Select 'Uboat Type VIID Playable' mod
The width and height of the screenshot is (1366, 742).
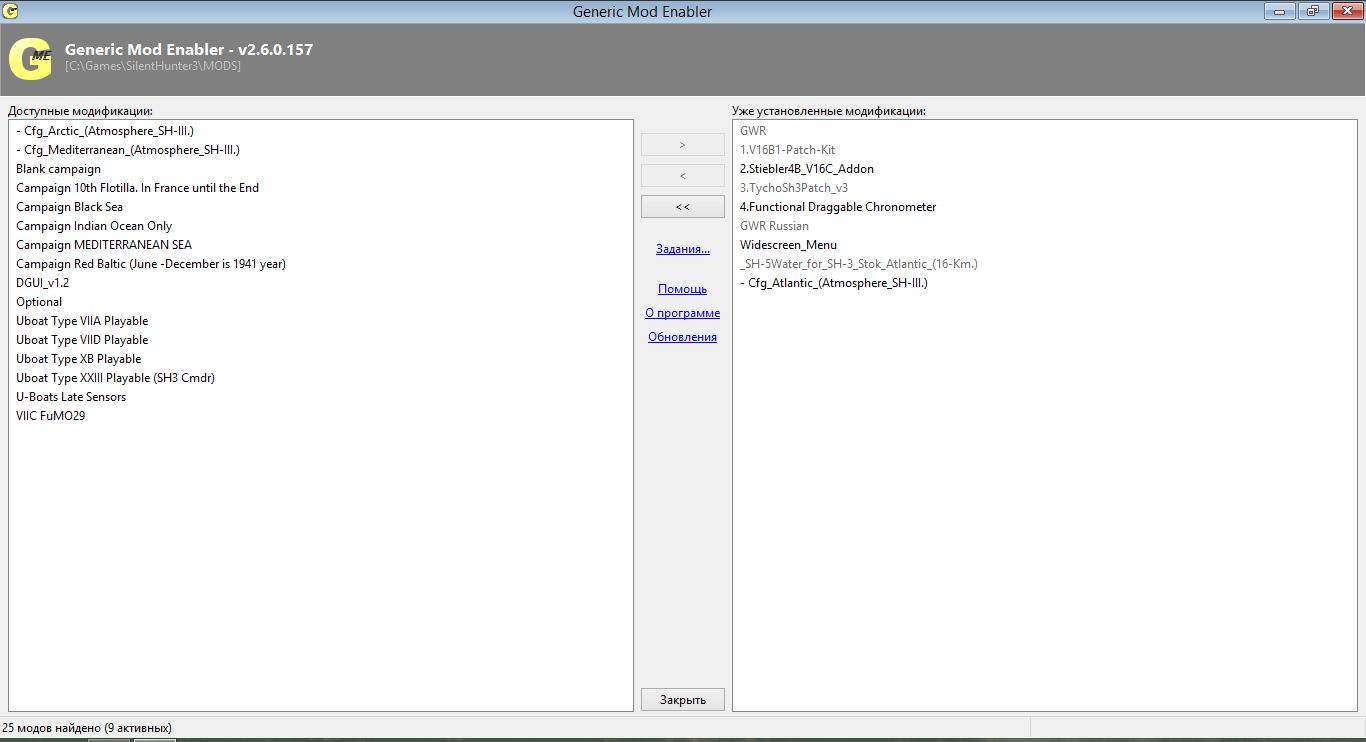click(x=82, y=340)
